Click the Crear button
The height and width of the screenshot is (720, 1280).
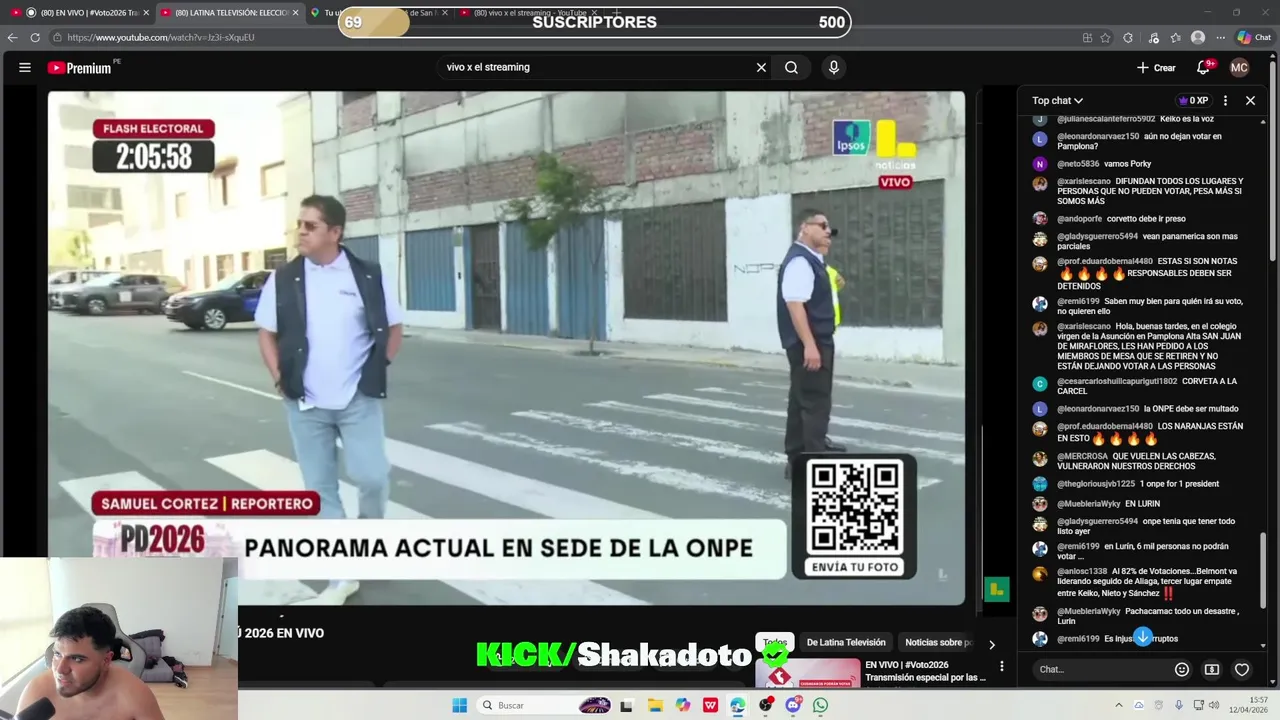pyautogui.click(x=1156, y=67)
